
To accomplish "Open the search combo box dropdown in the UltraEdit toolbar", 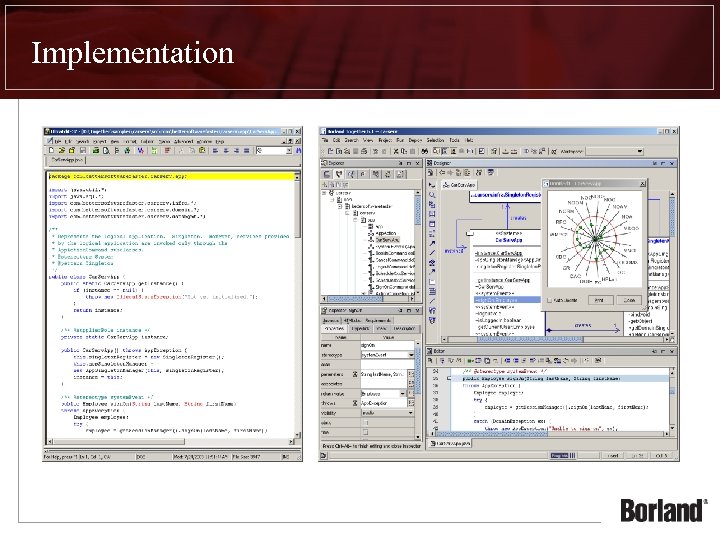I will [289, 151].
